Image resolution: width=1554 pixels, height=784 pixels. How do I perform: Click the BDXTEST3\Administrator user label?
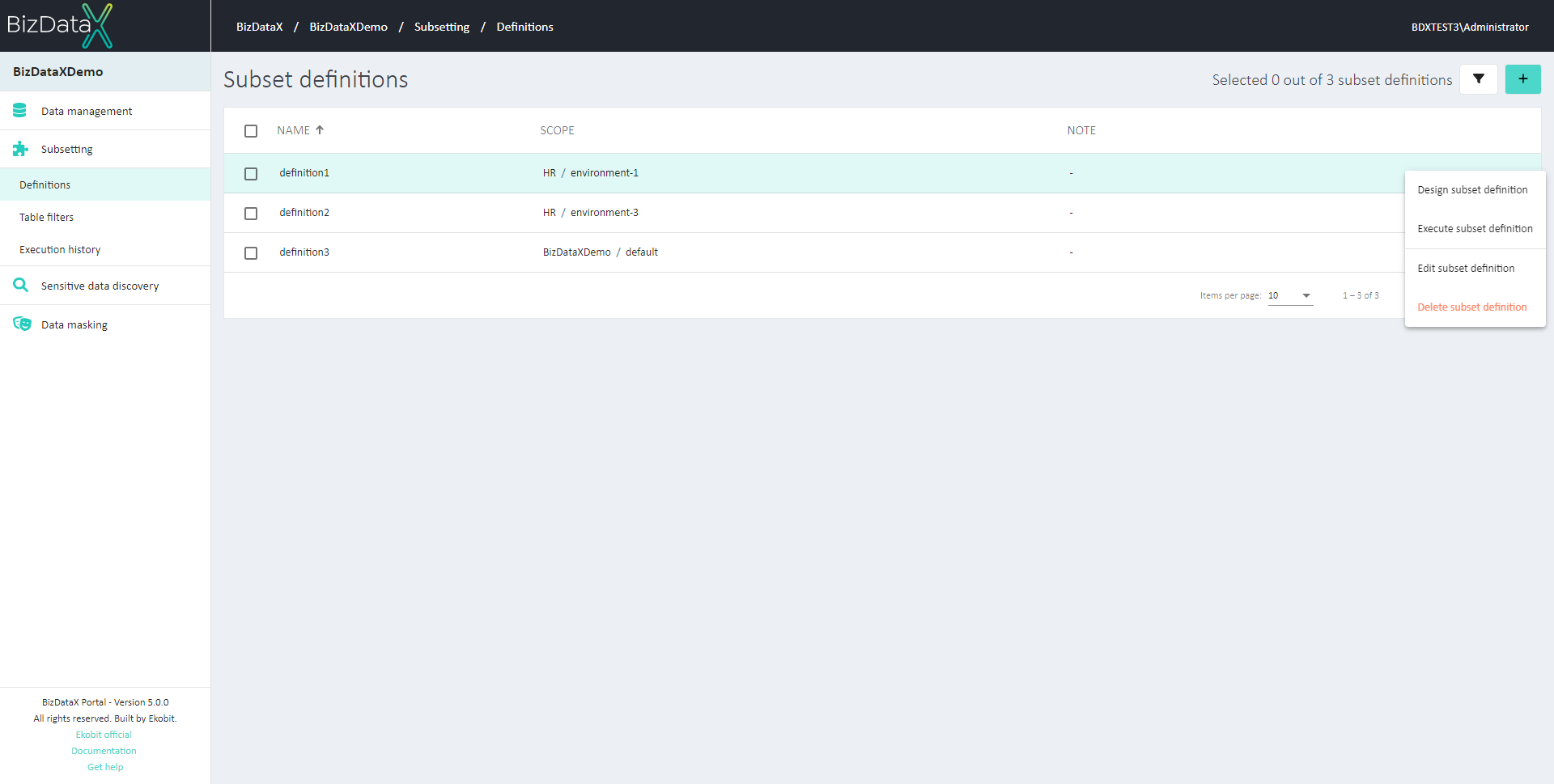point(1470,27)
